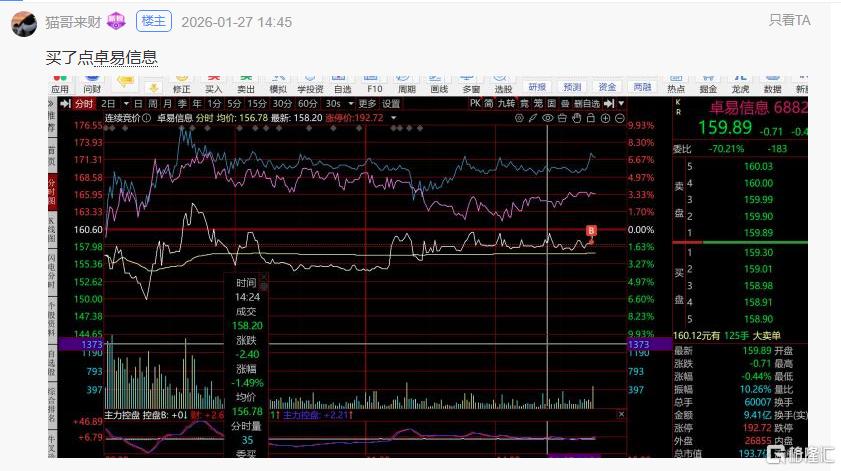841x471 pixels.
Task: Click 删自选 to remove from watchlist
Action: (587, 103)
